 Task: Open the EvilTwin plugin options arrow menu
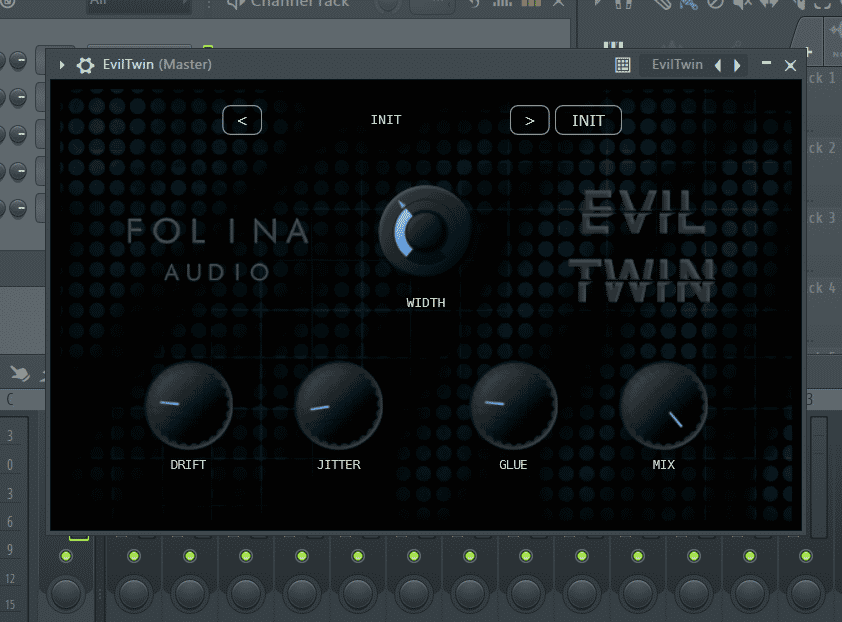(x=62, y=65)
